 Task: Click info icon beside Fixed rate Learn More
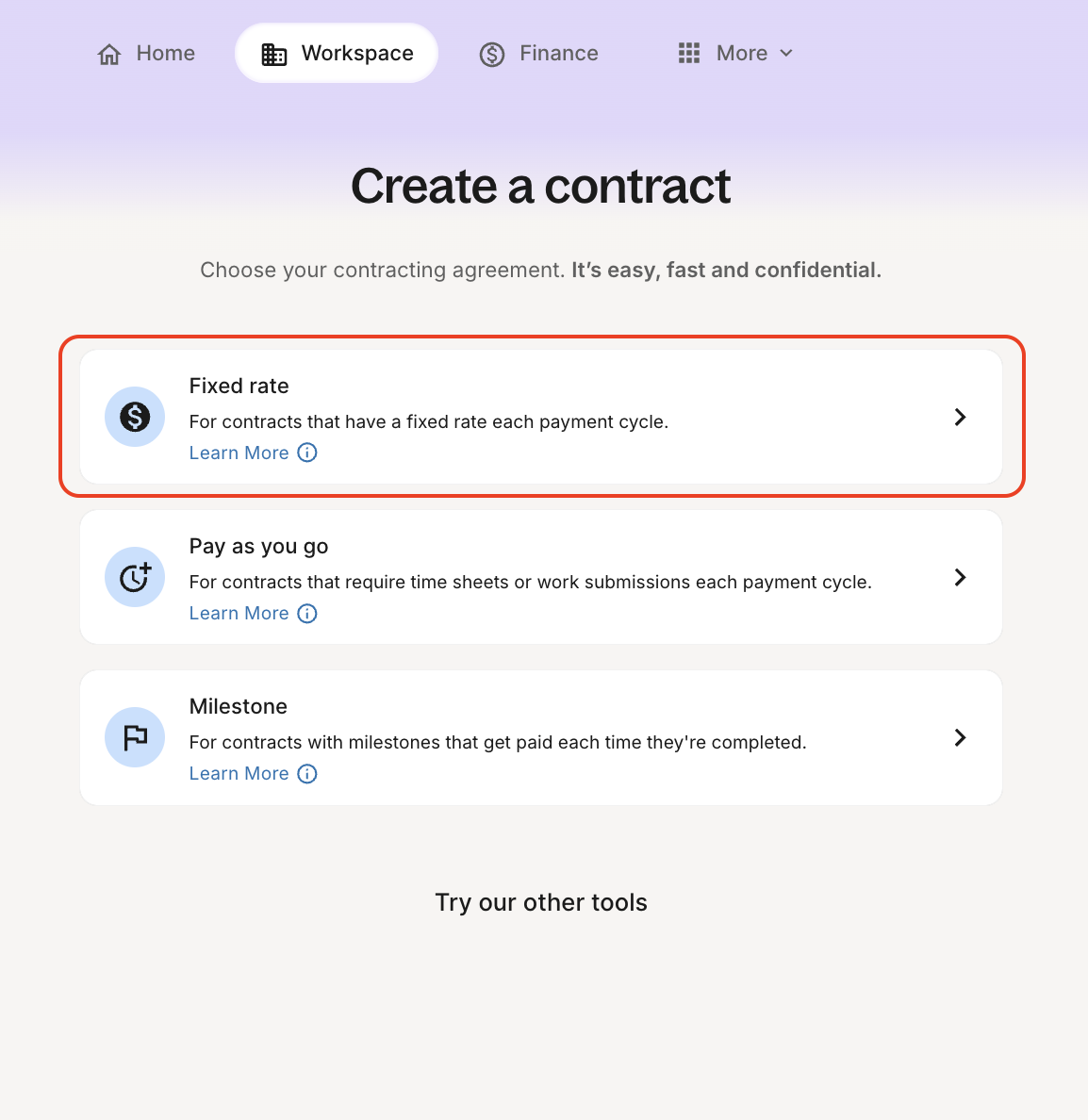tap(307, 453)
